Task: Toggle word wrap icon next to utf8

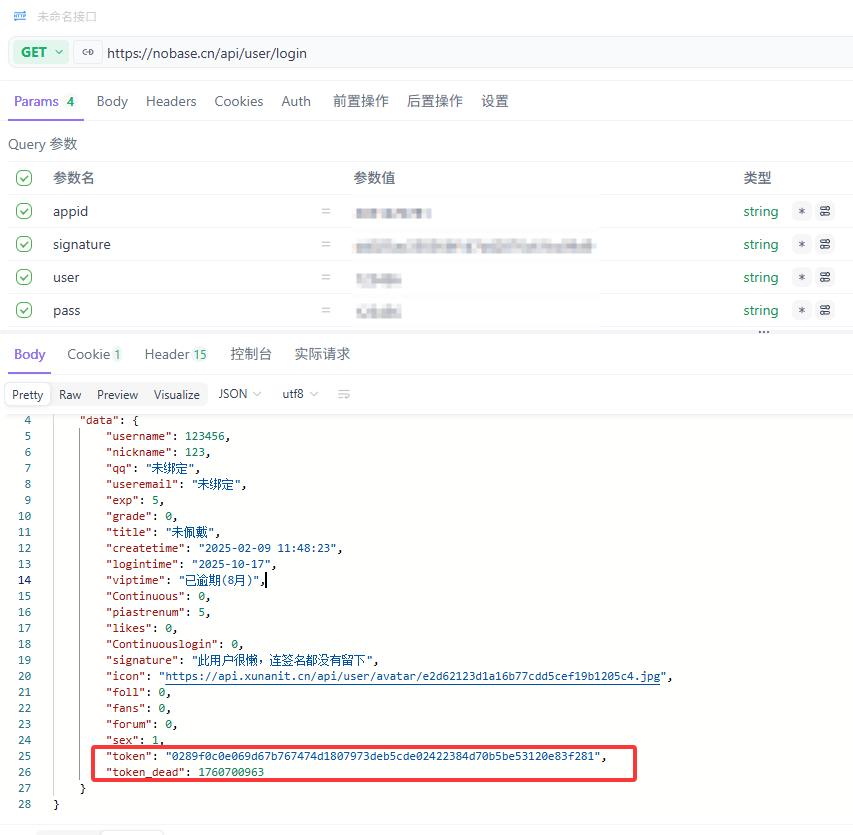Action: [x=344, y=394]
